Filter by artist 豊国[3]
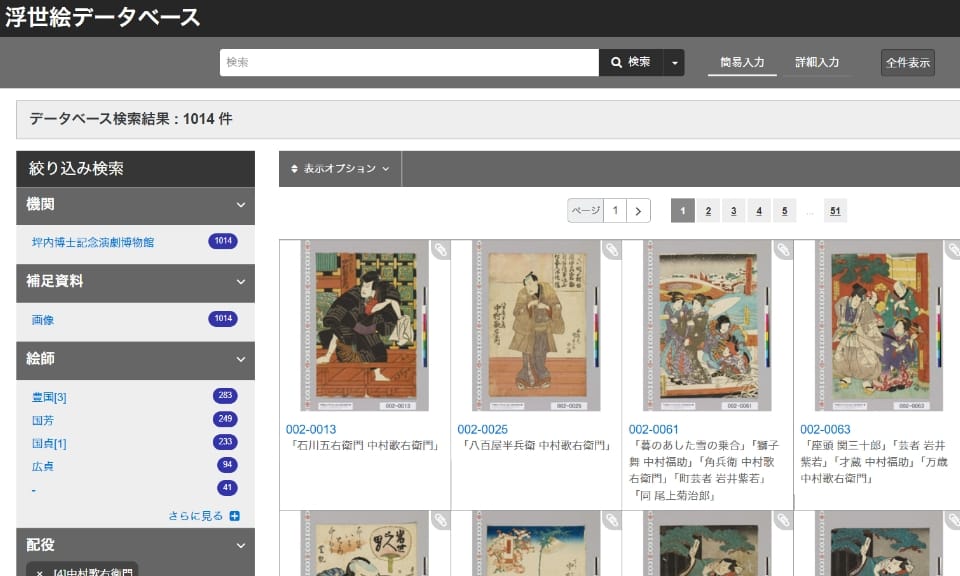This screenshot has width=960, height=576. (x=49, y=397)
